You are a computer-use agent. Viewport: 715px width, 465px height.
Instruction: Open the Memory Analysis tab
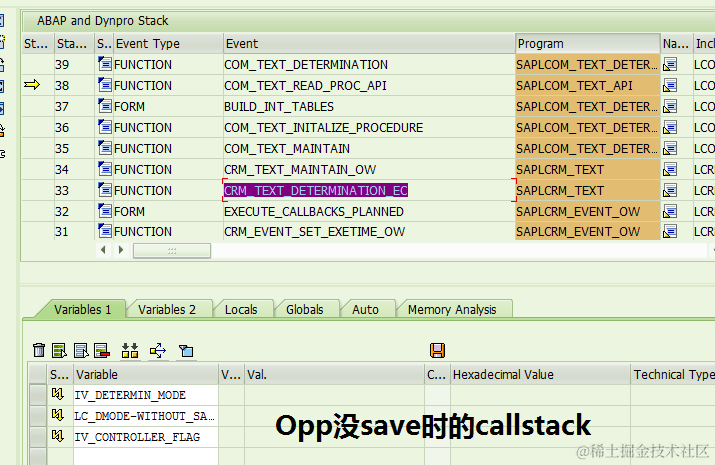point(452,310)
